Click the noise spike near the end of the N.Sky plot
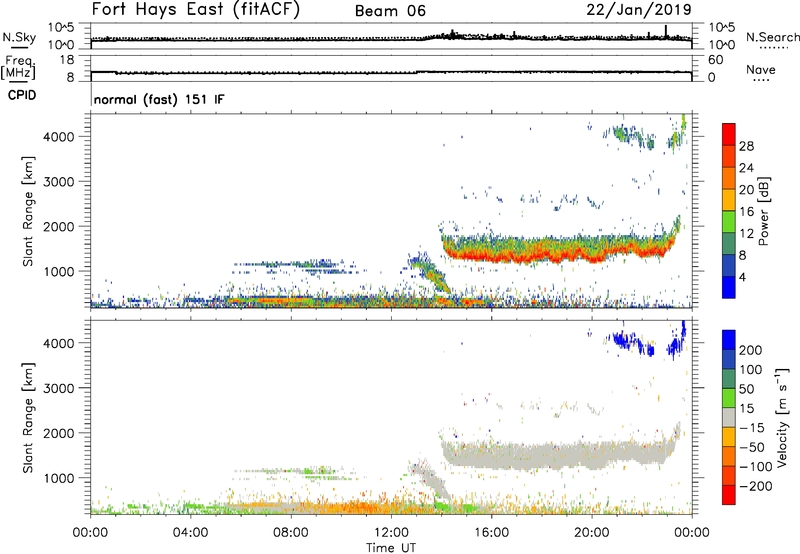The image size is (800, 554). pos(666,31)
